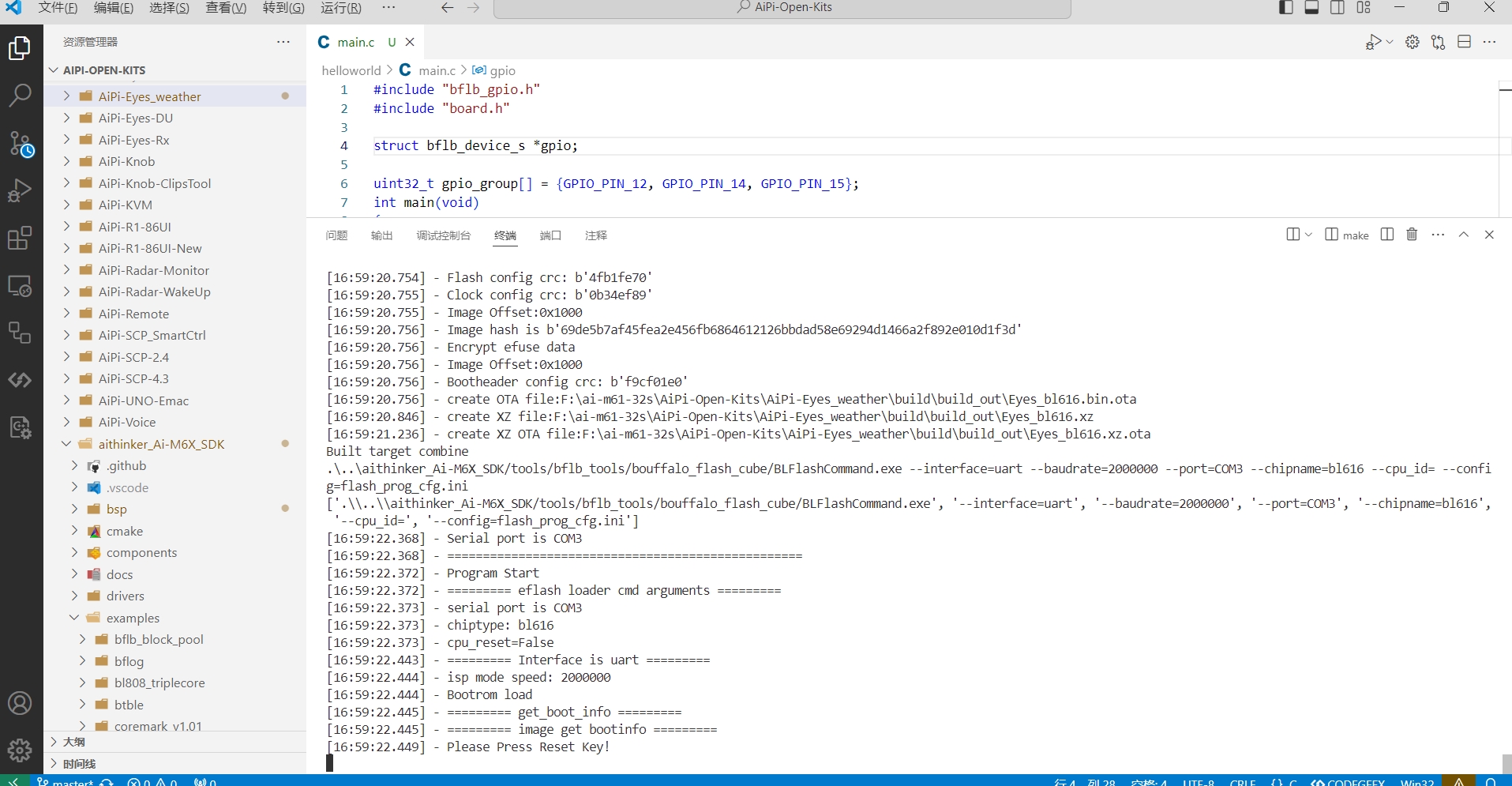This screenshot has height=786, width=1512.
Task: Maximize the panel with up chevron
Action: 1464,235
